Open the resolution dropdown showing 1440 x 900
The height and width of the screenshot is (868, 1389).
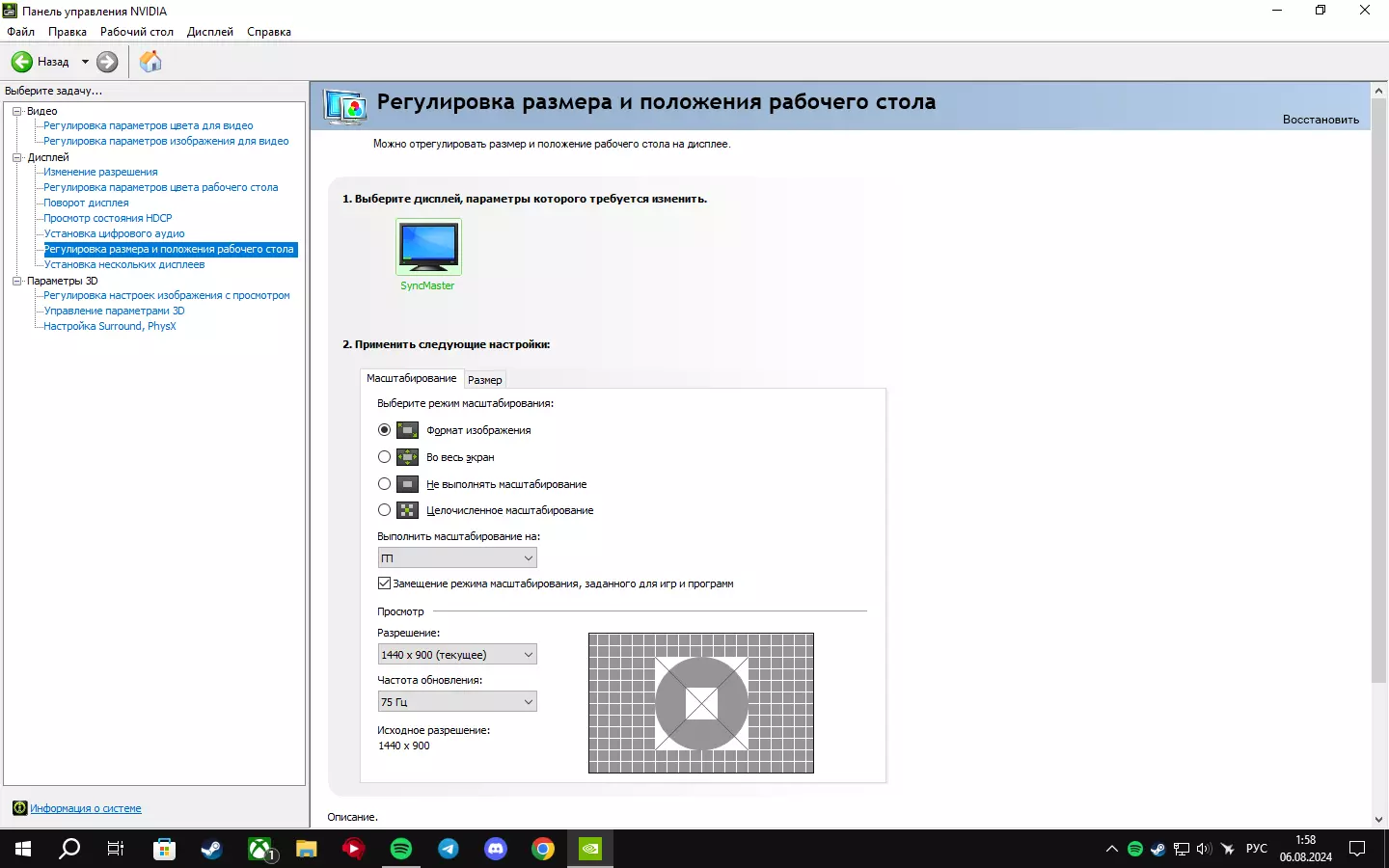click(x=457, y=655)
